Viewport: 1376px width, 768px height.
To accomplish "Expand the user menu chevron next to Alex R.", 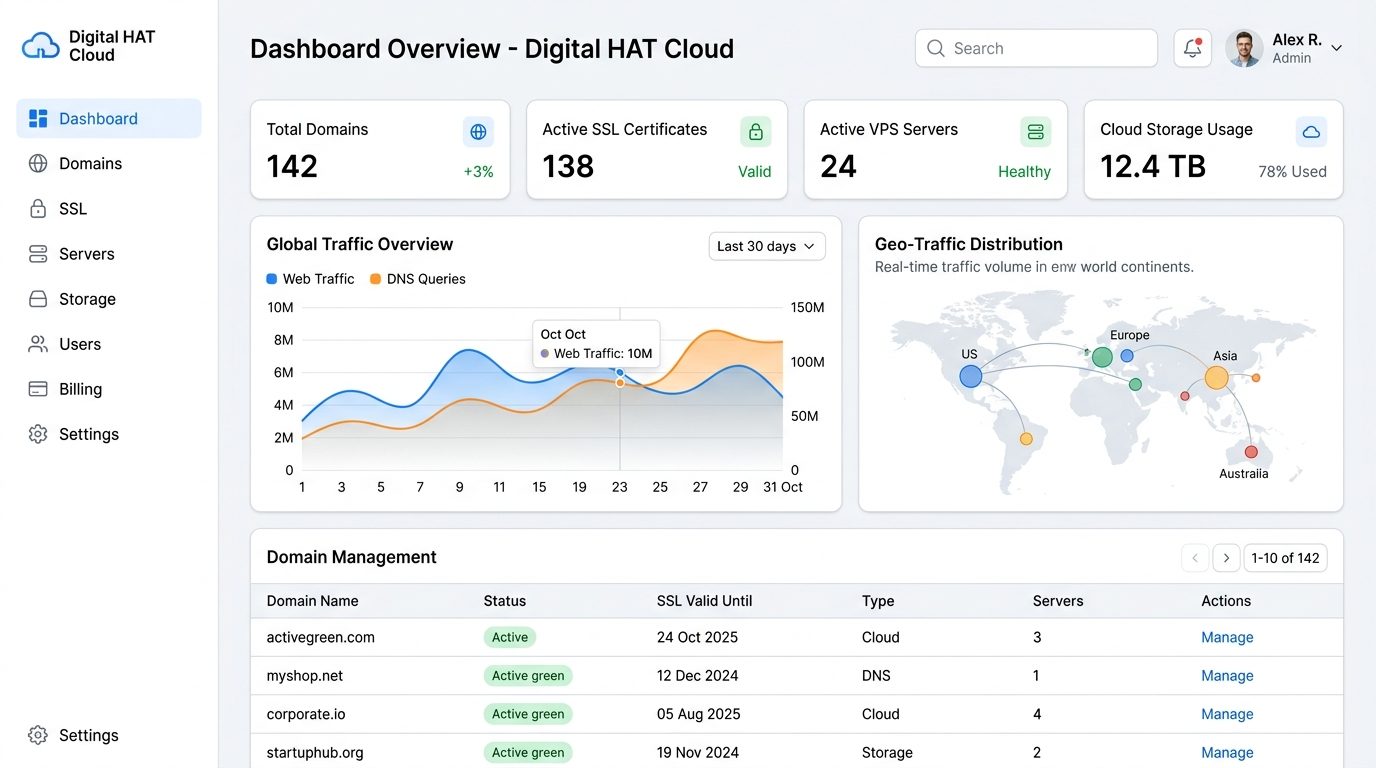I will click(x=1336, y=48).
